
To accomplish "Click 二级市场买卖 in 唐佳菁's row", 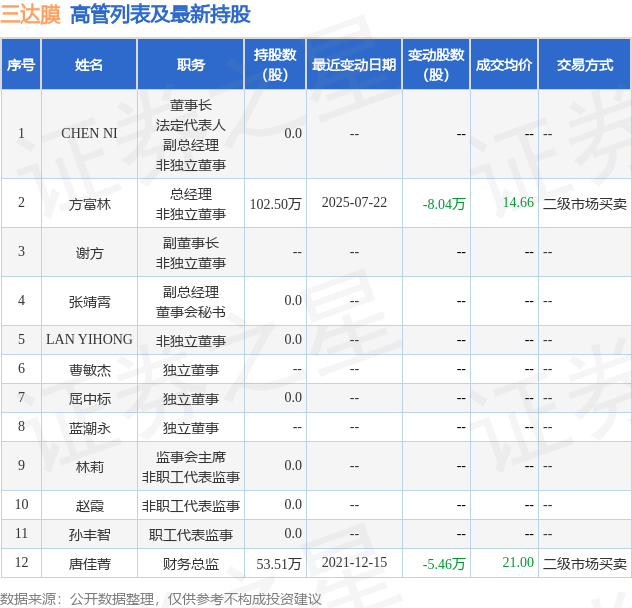I will tap(585, 564).
